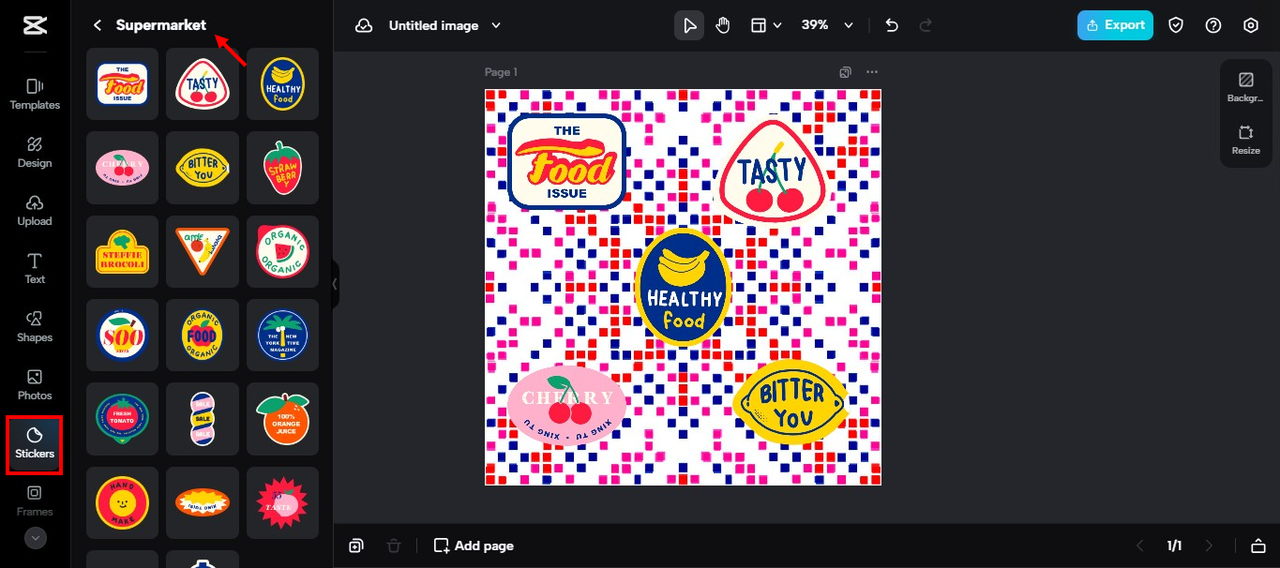Click the 'Page 1' label
The height and width of the screenshot is (568, 1280).
click(x=501, y=72)
